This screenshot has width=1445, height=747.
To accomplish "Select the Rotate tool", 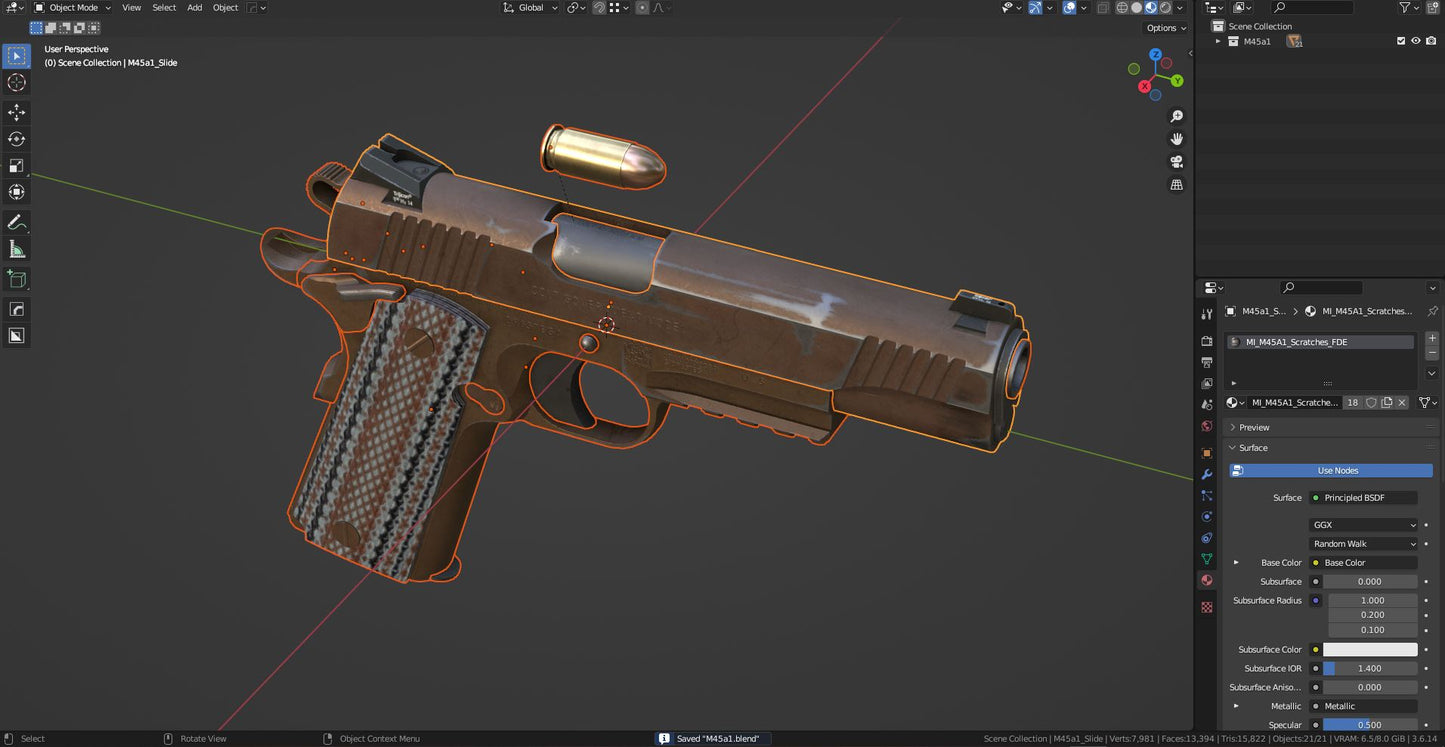I will [17, 139].
